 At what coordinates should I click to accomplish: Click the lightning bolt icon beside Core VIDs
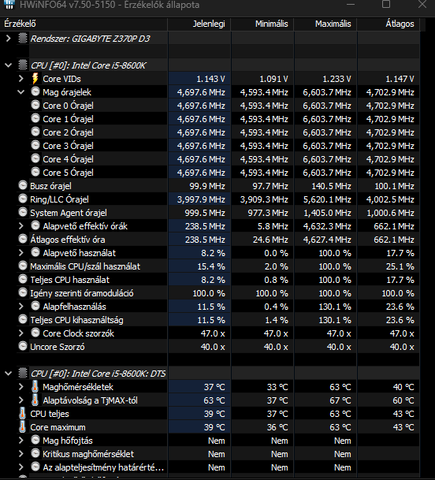[35, 79]
